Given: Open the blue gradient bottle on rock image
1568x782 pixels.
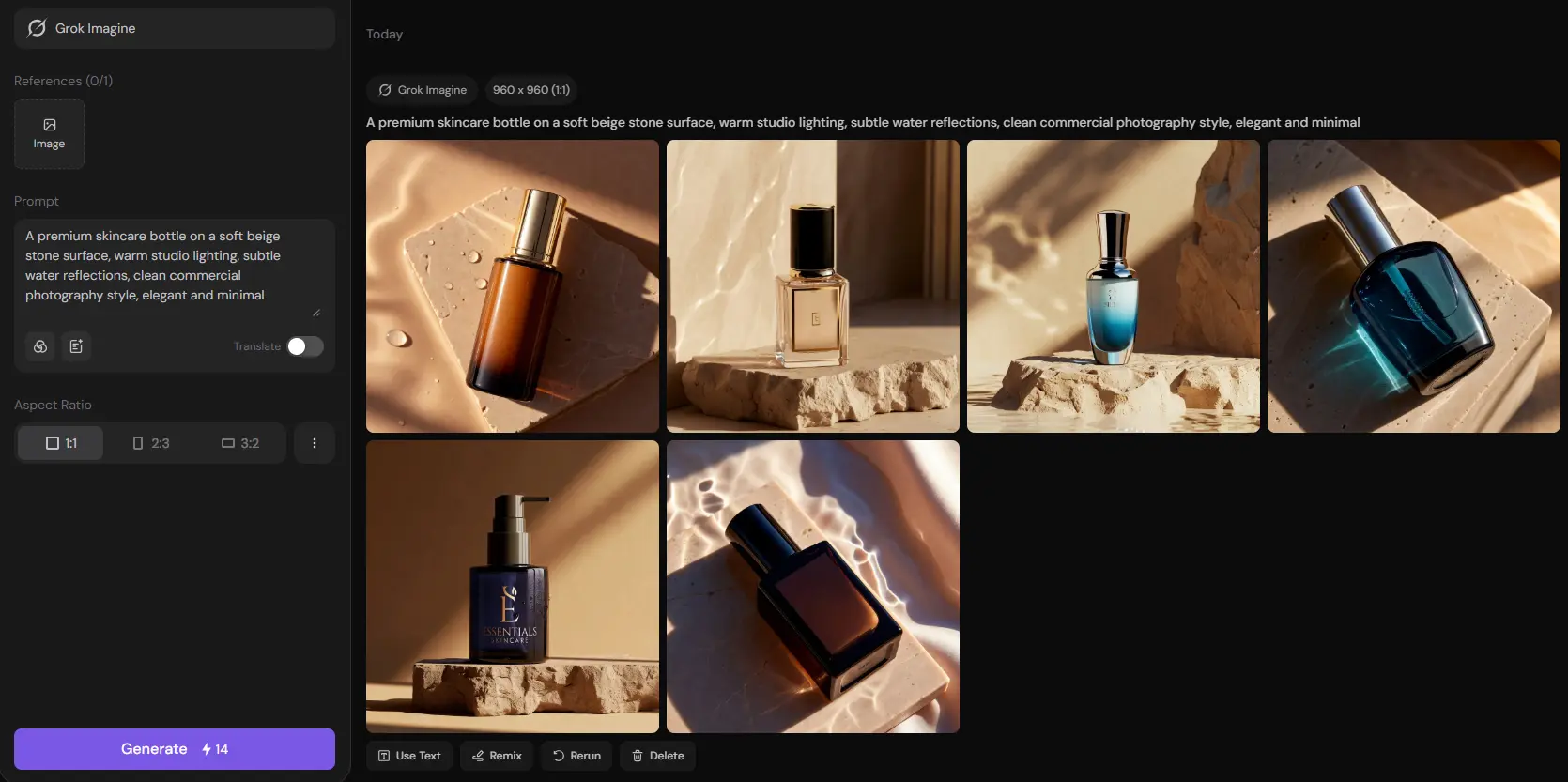Looking at the screenshot, I should click(x=1114, y=286).
